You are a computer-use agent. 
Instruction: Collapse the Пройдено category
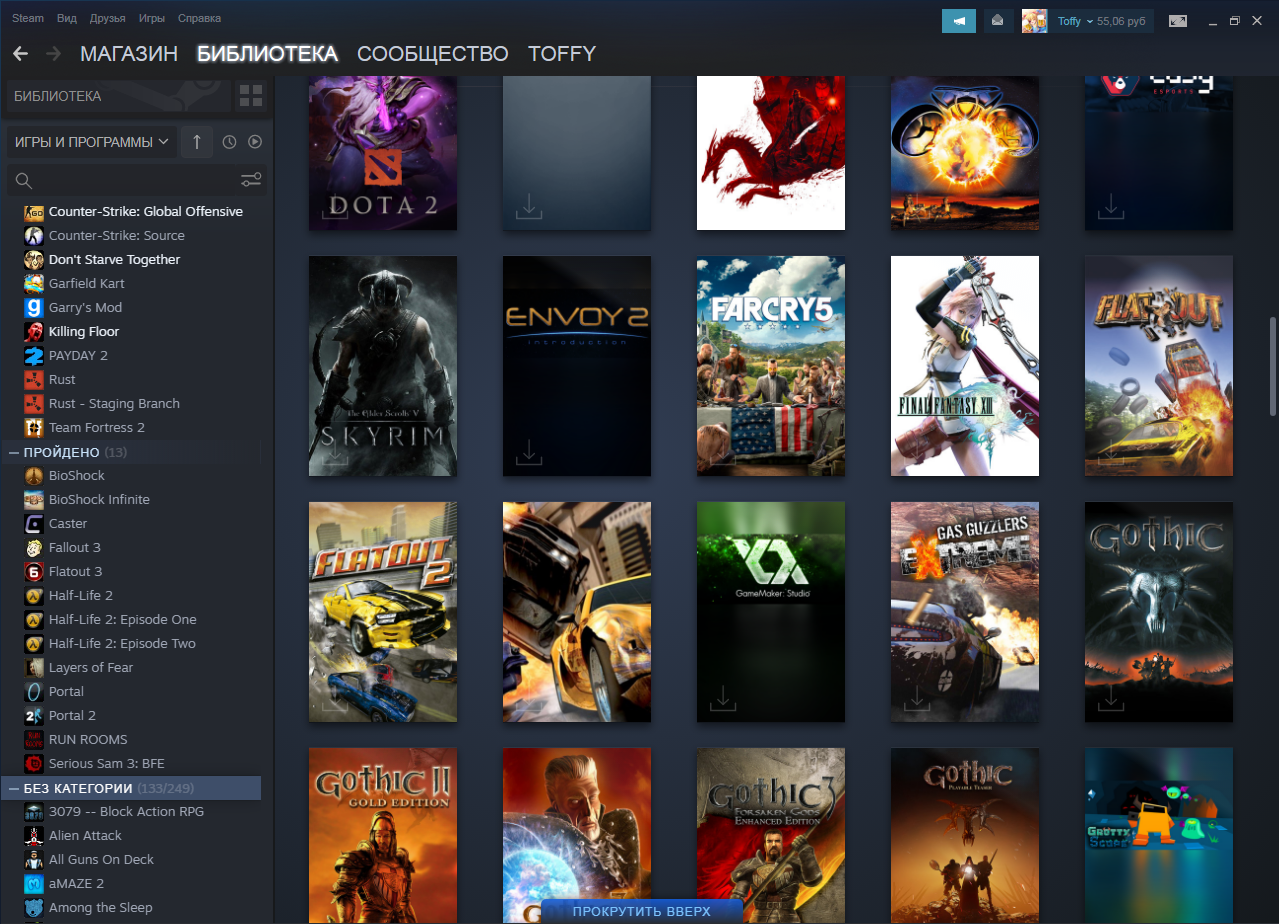15,453
